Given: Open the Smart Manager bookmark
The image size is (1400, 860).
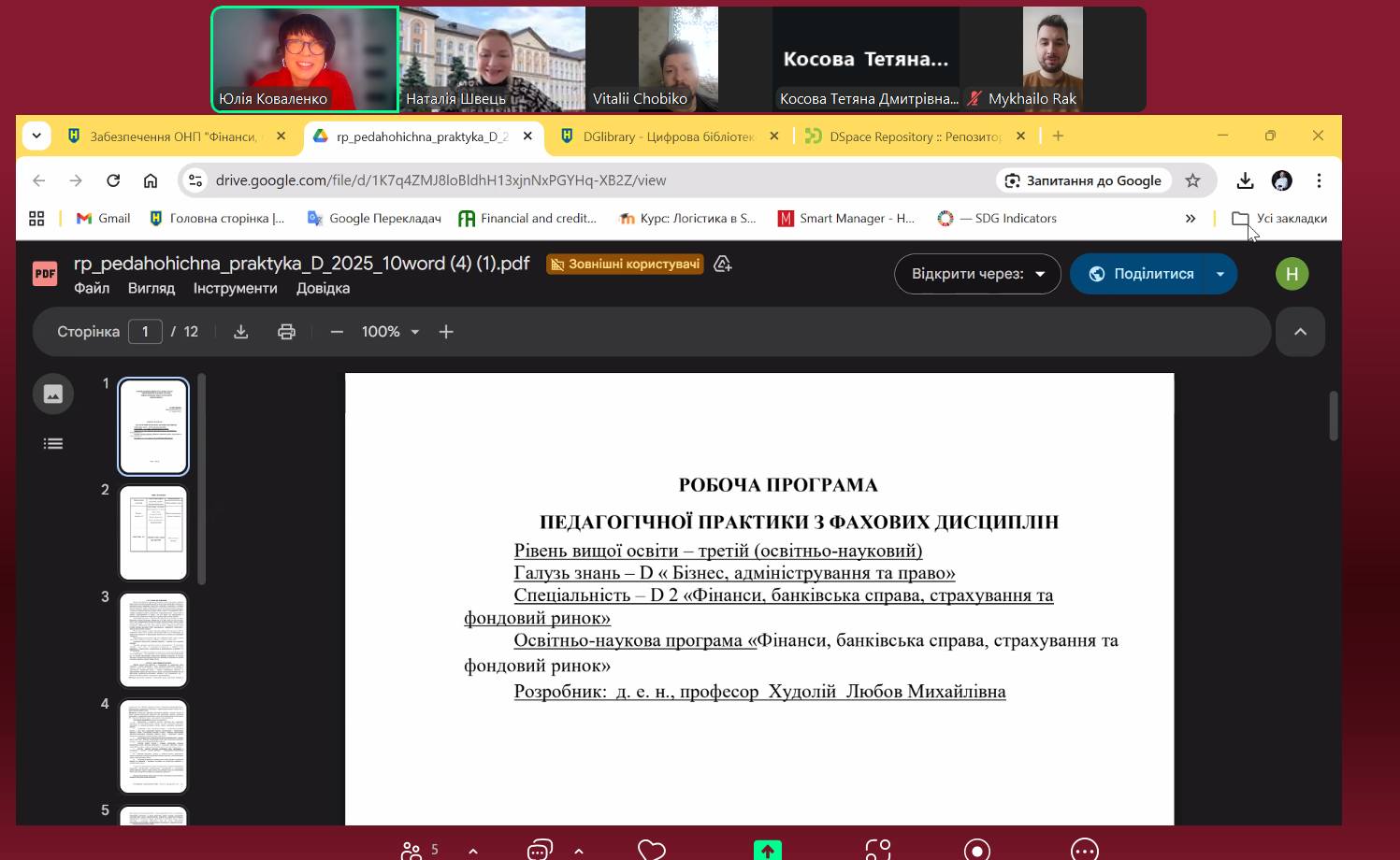Looking at the screenshot, I should click(x=846, y=218).
